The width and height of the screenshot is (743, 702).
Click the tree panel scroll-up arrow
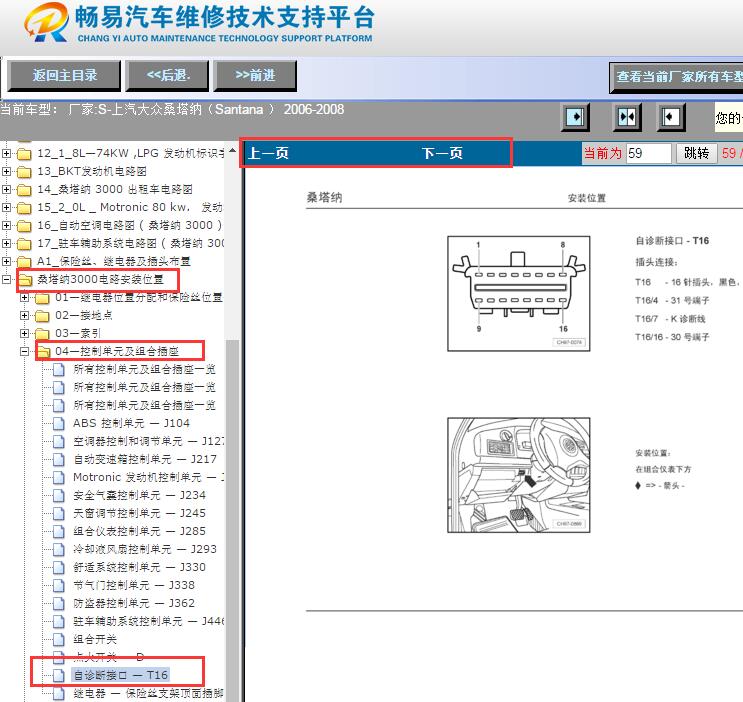coord(232,151)
